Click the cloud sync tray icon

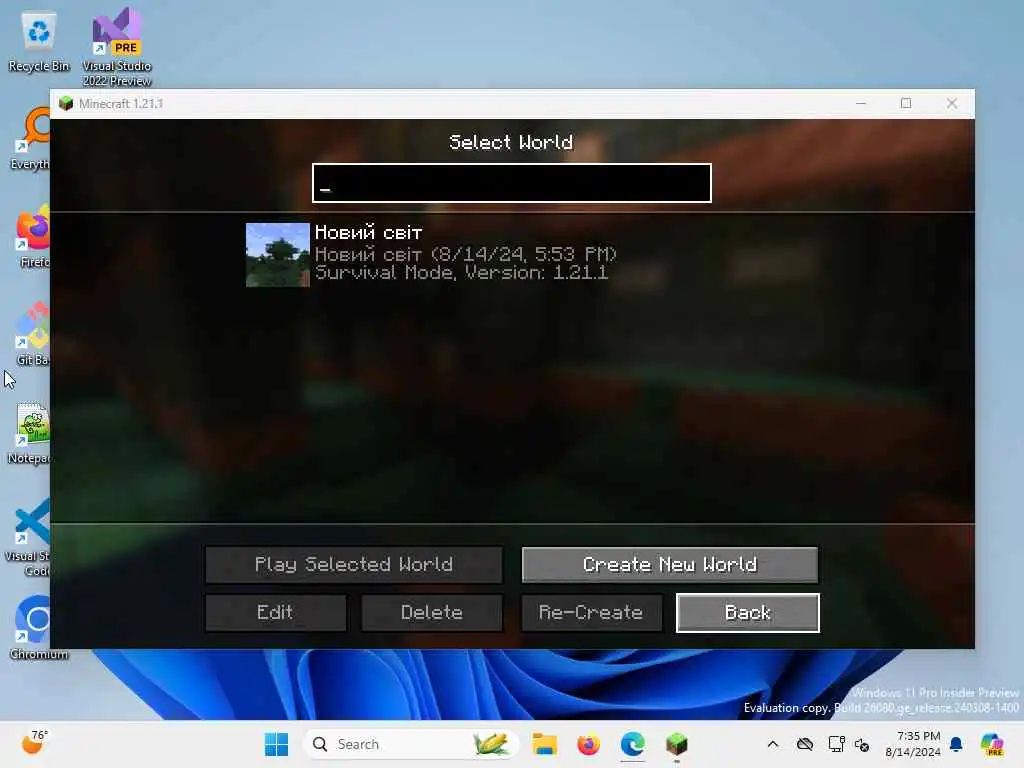[805, 744]
